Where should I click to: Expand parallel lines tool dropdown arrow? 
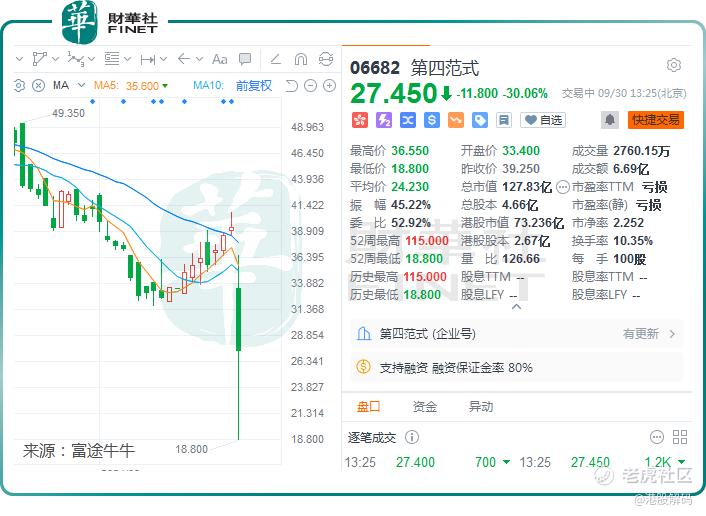point(127,59)
